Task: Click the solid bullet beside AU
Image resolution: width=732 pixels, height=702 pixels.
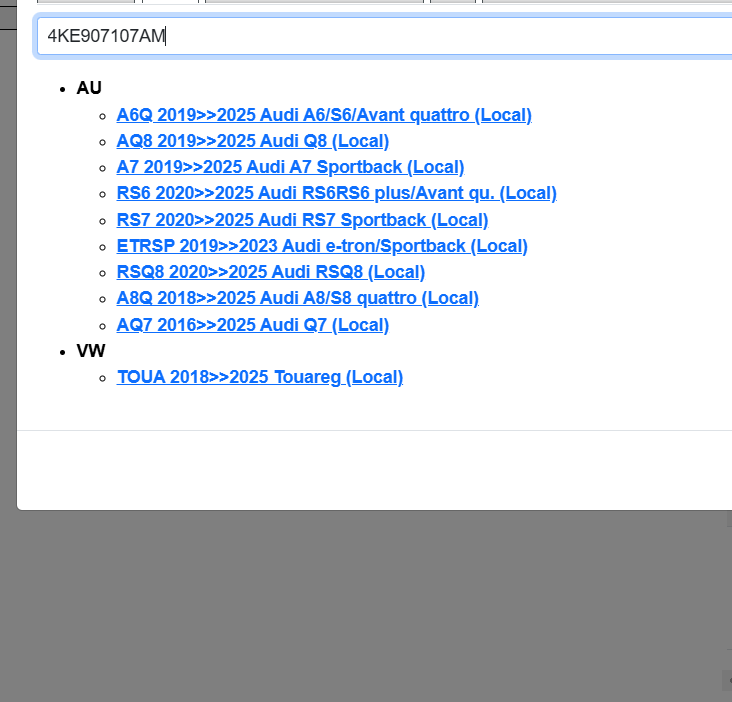Action: click(65, 89)
